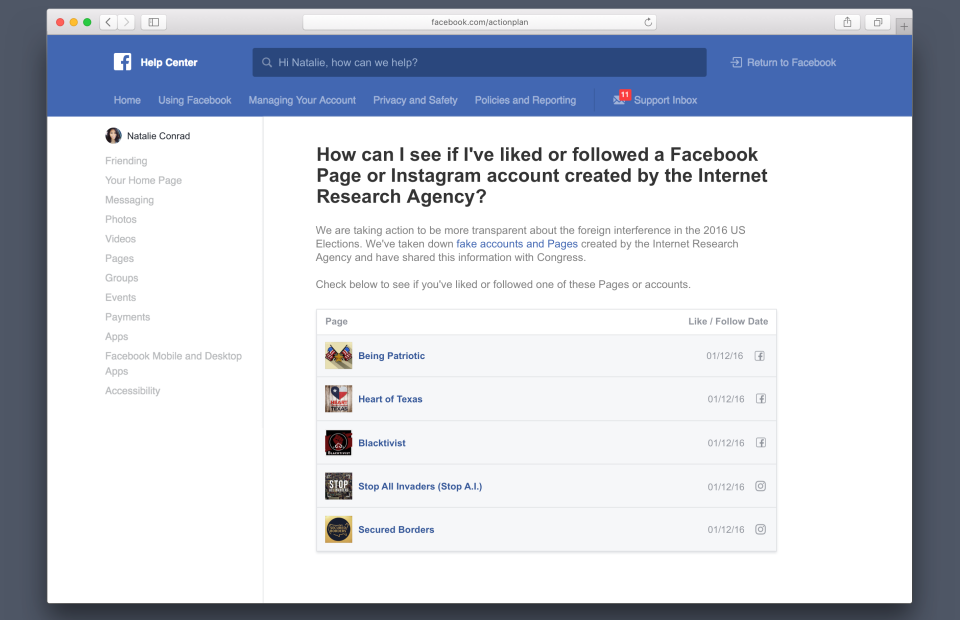The width and height of the screenshot is (960, 620).
Task: Open the Home tab in Help Center
Action: pyautogui.click(x=127, y=100)
